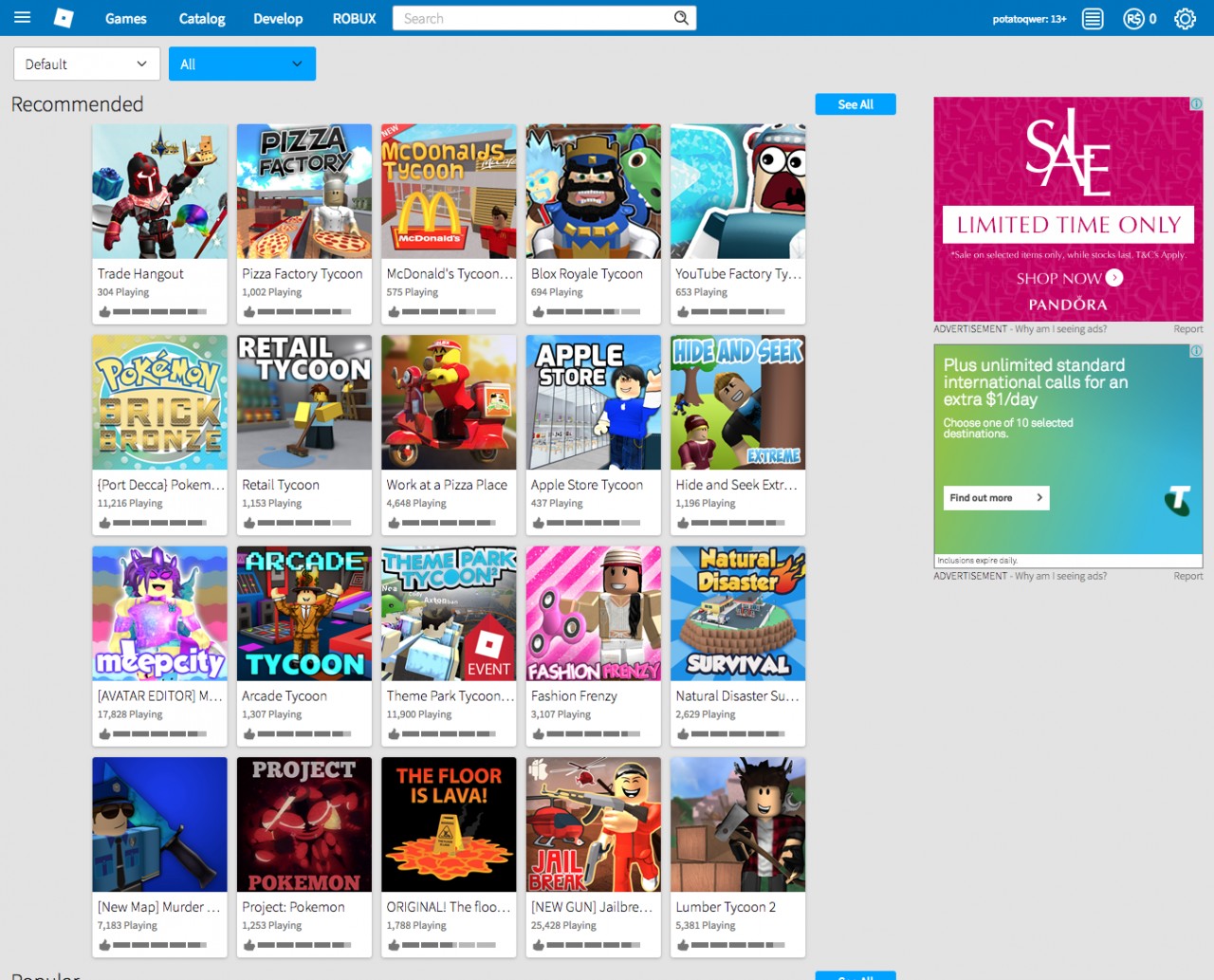Image resolution: width=1214 pixels, height=980 pixels.
Task: Open the McDonald's Tycoon thumbnail
Action: tap(449, 192)
